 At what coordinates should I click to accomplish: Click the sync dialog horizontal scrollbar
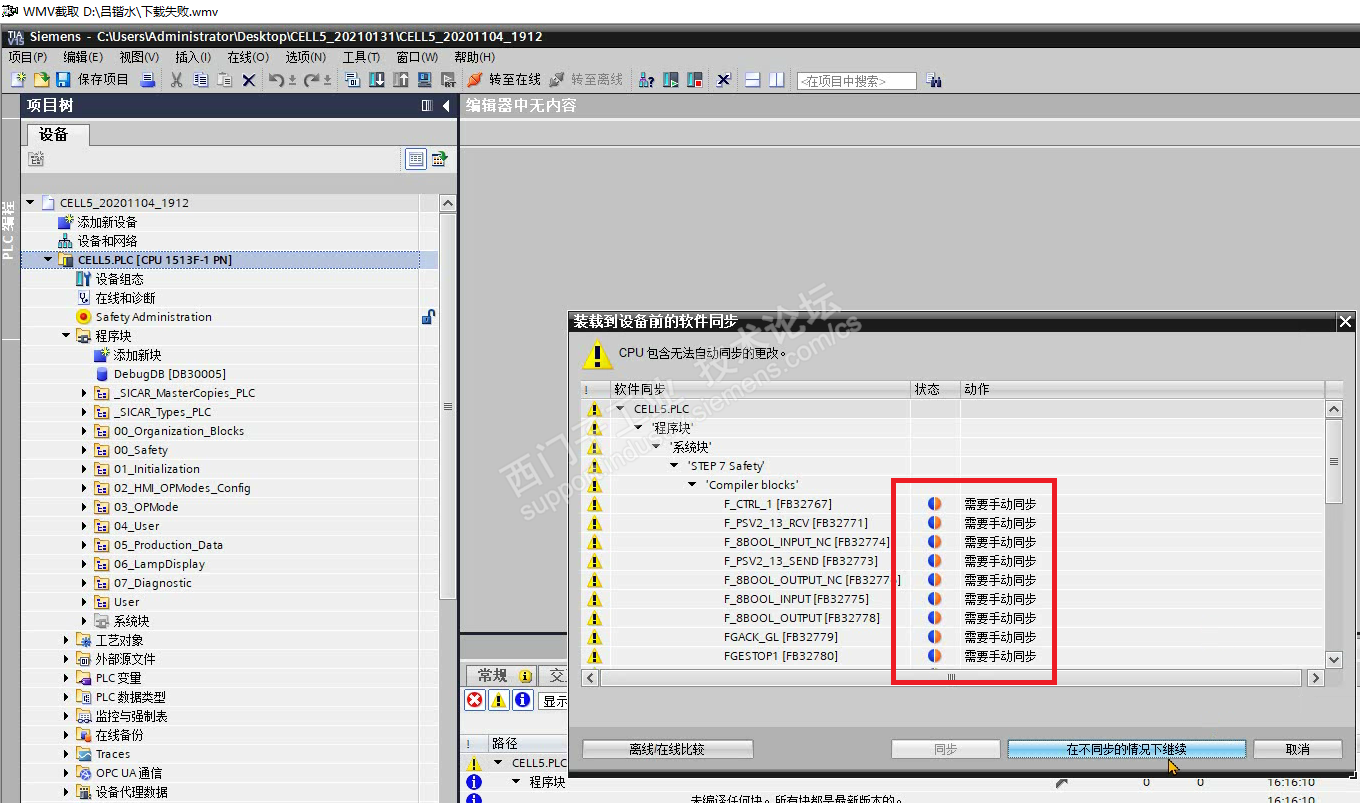click(x=951, y=678)
